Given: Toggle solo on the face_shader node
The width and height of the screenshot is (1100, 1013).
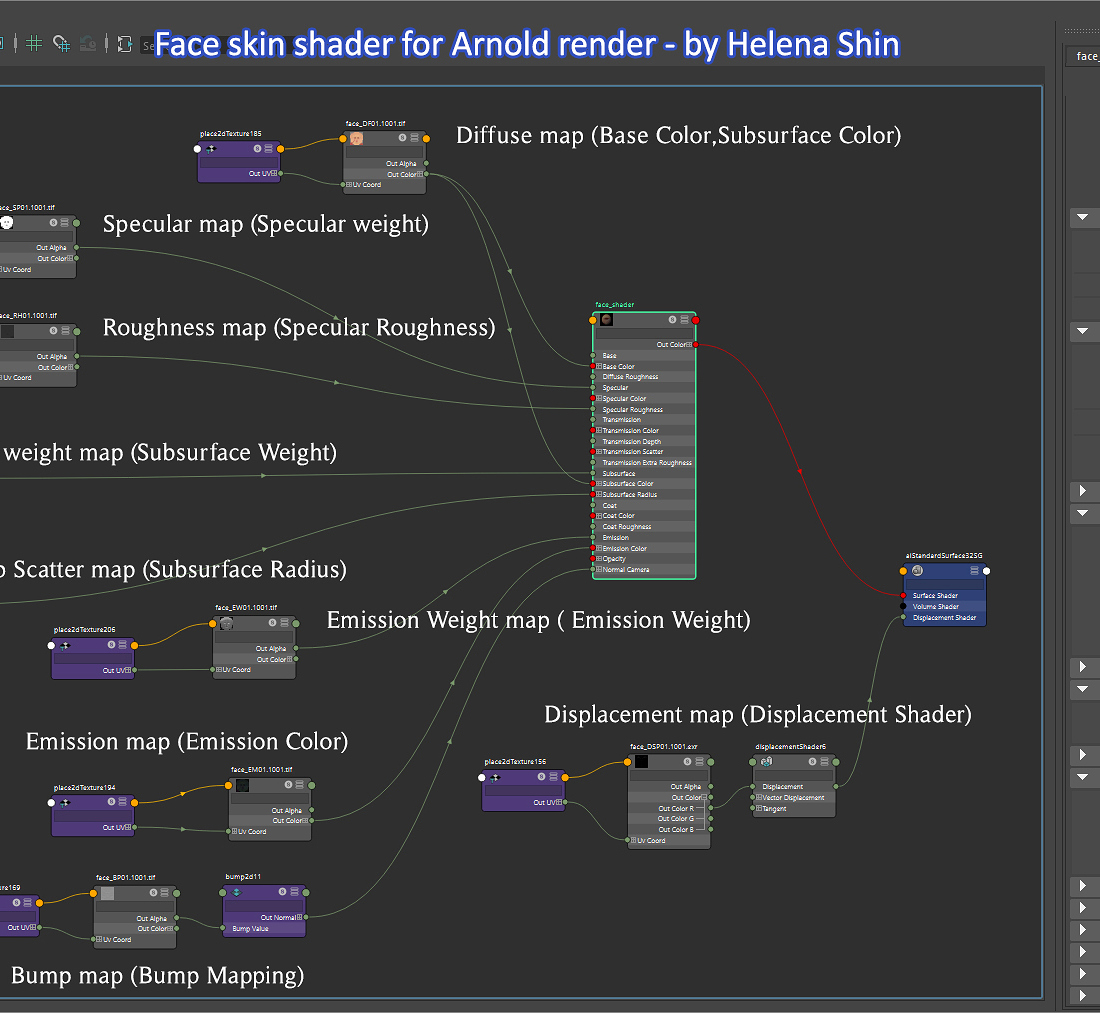Looking at the screenshot, I should click(x=672, y=320).
